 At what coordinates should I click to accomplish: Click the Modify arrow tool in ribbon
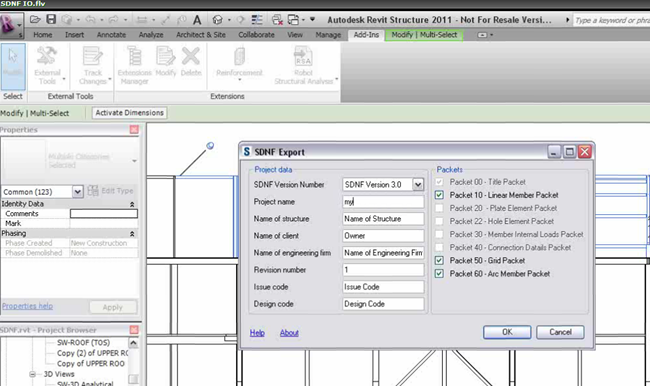13,66
